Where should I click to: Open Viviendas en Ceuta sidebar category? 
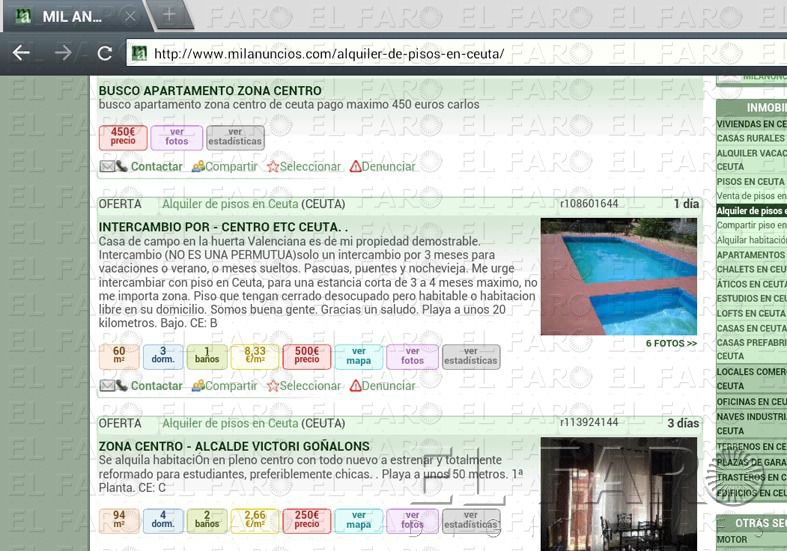tap(751, 124)
